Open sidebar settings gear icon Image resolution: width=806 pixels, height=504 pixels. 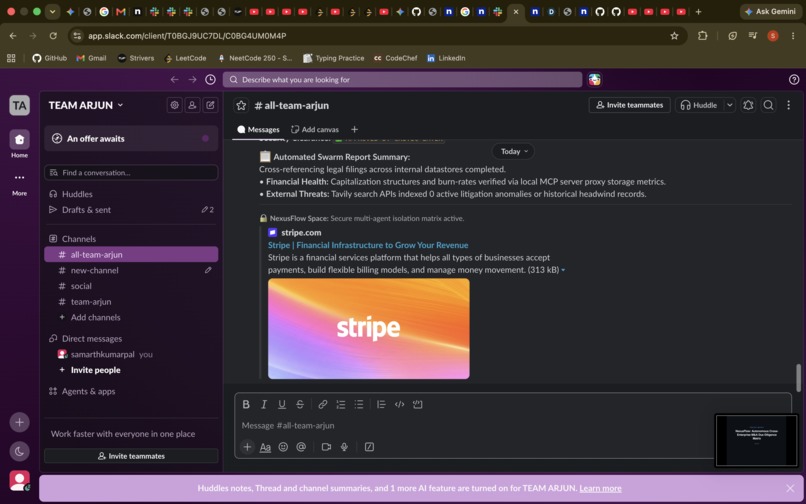point(174,105)
